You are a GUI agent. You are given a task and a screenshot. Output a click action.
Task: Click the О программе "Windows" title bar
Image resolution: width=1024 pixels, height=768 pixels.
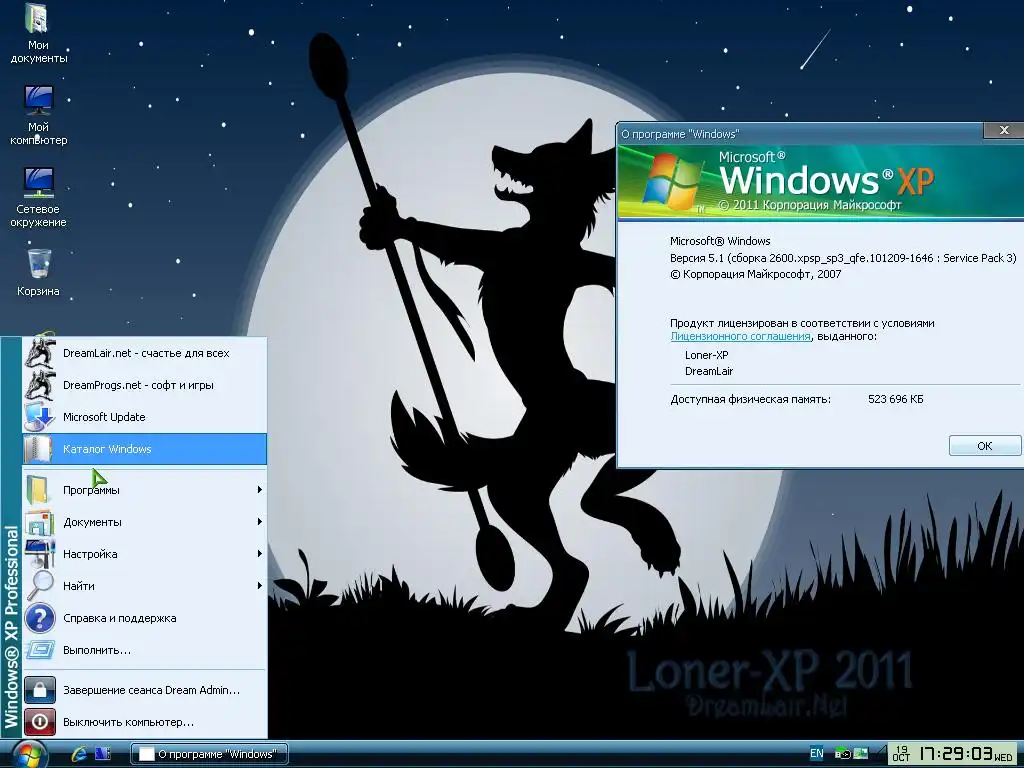point(800,134)
